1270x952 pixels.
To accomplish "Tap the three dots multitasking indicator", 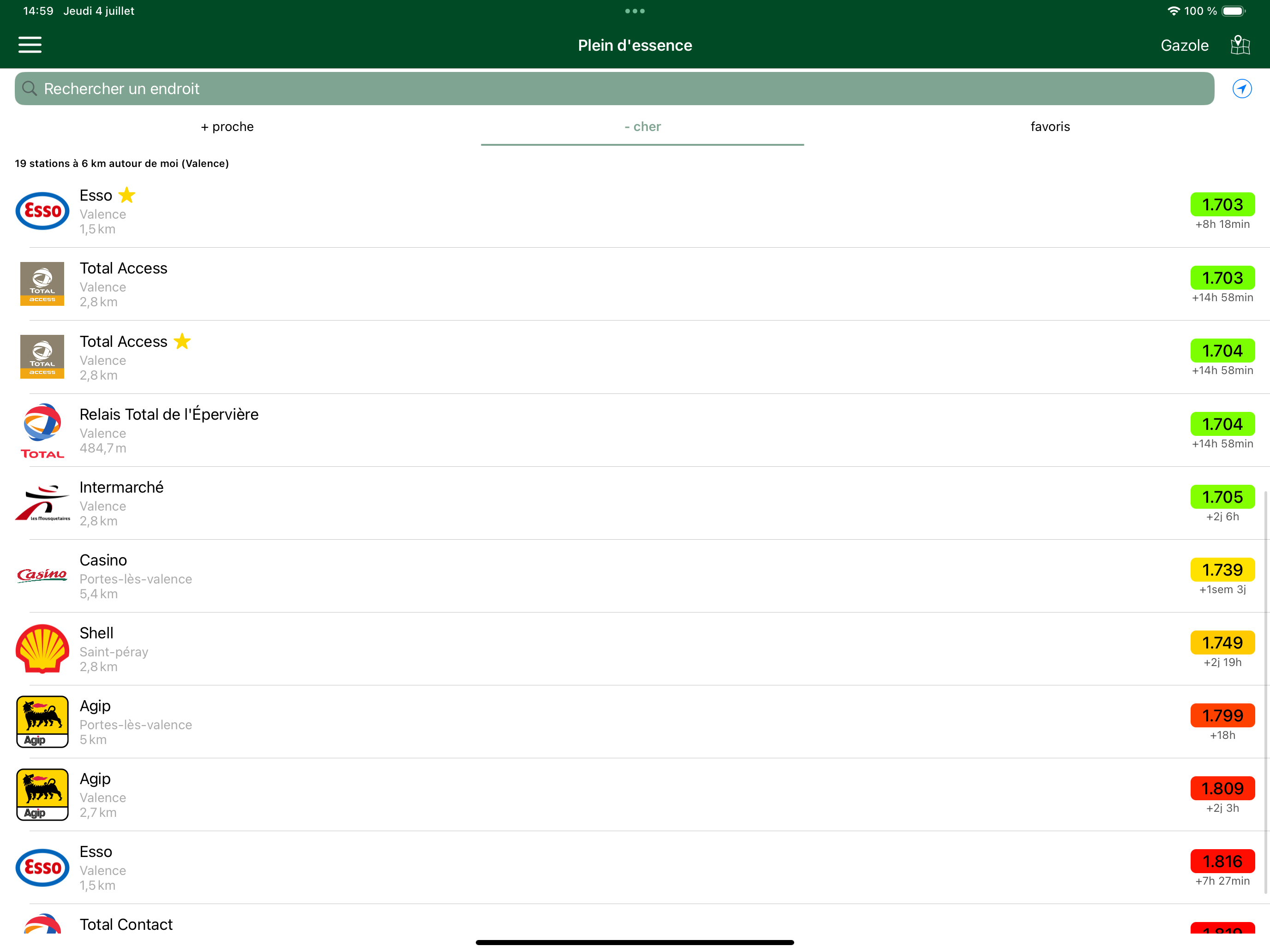I will pos(635,11).
